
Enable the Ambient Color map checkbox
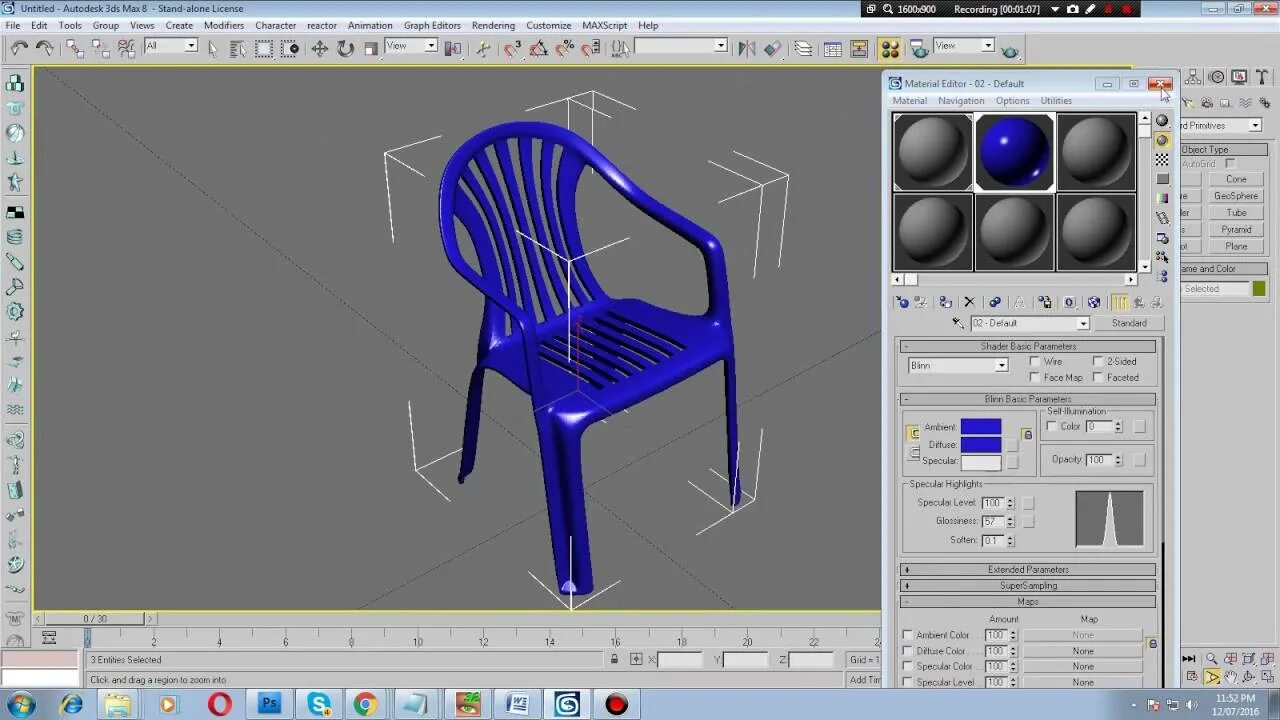pos(907,635)
